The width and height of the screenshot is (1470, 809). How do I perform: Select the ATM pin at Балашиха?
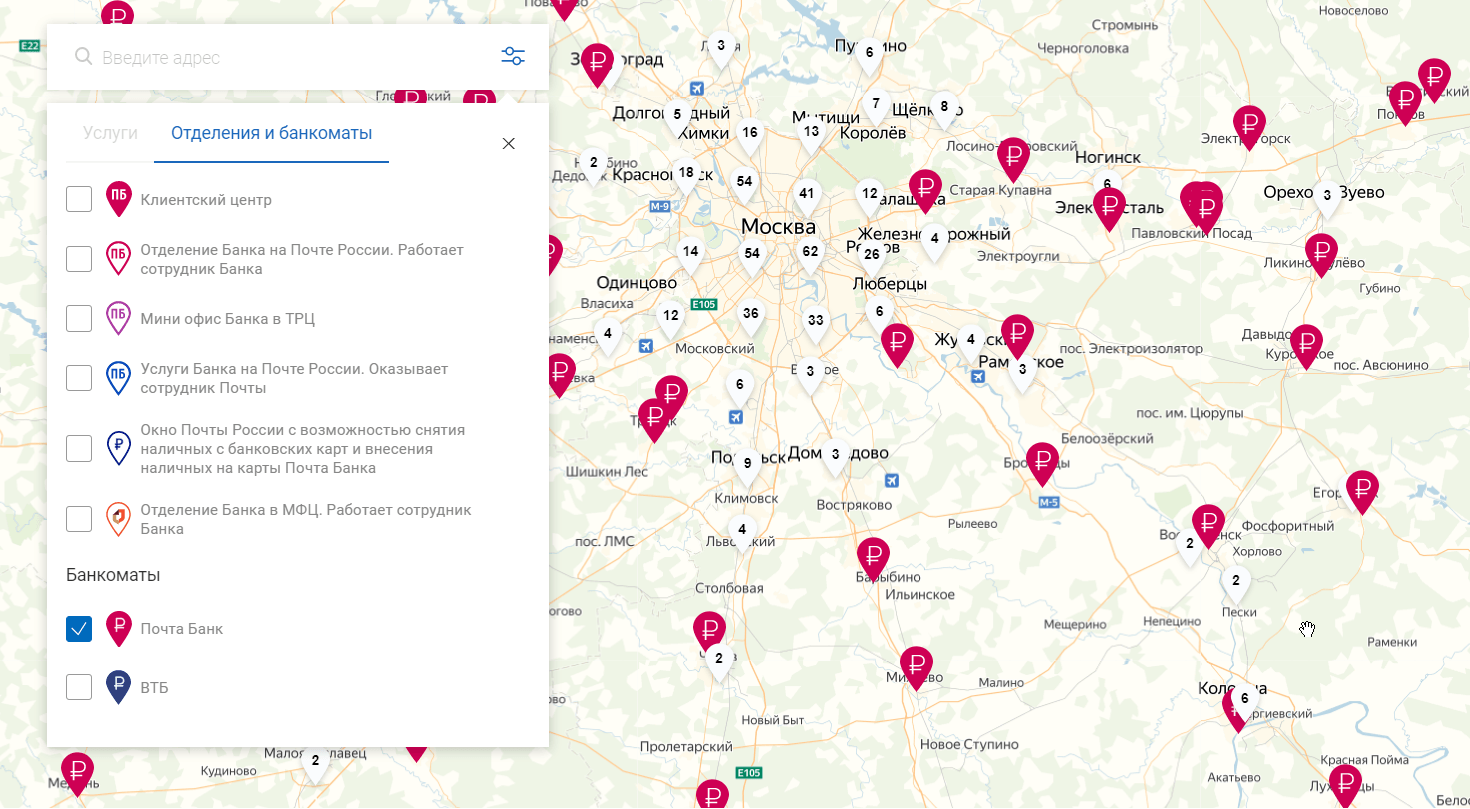click(926, 190)
